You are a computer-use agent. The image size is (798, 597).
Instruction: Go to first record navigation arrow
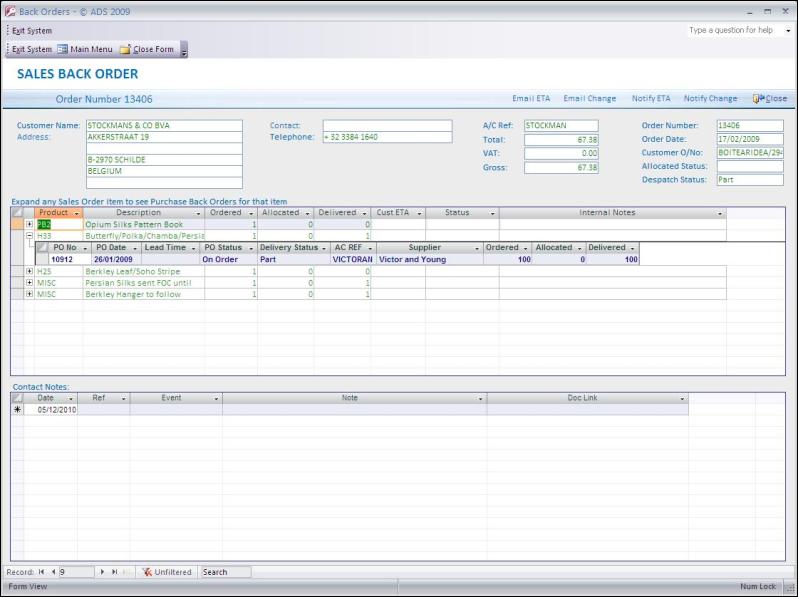point(41,572)
